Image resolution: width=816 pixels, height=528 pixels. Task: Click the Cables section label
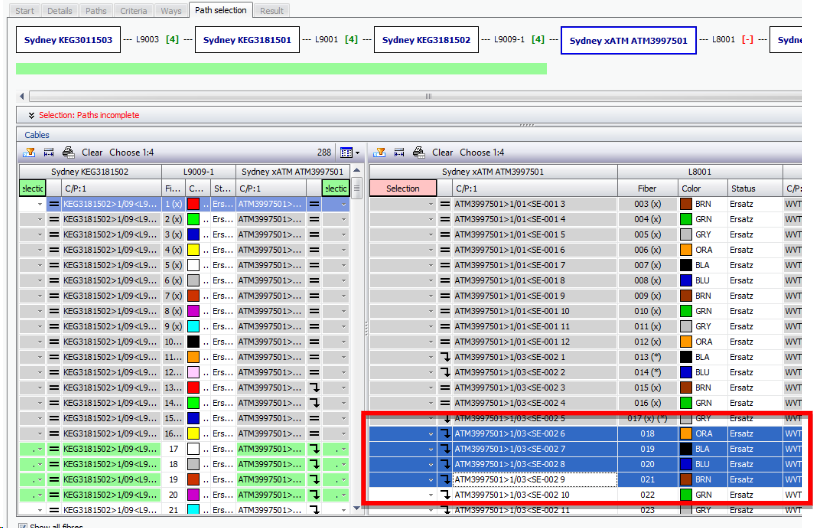37,135
